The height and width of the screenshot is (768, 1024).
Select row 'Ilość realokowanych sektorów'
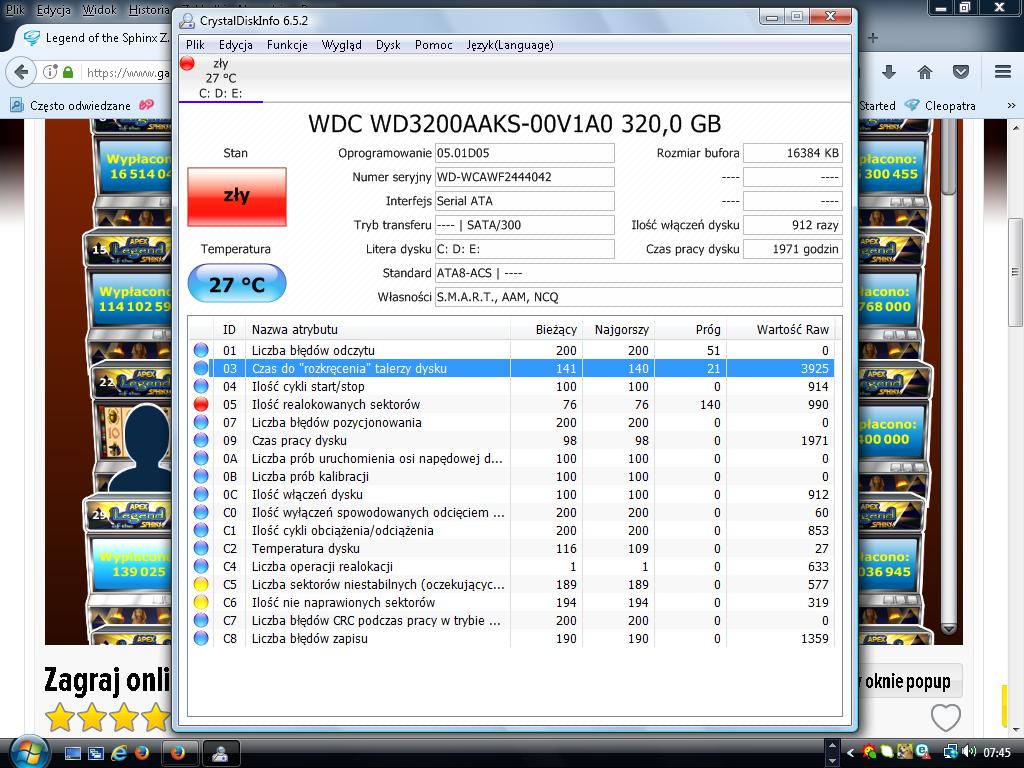pyautogui.click(x=511, y=404)
